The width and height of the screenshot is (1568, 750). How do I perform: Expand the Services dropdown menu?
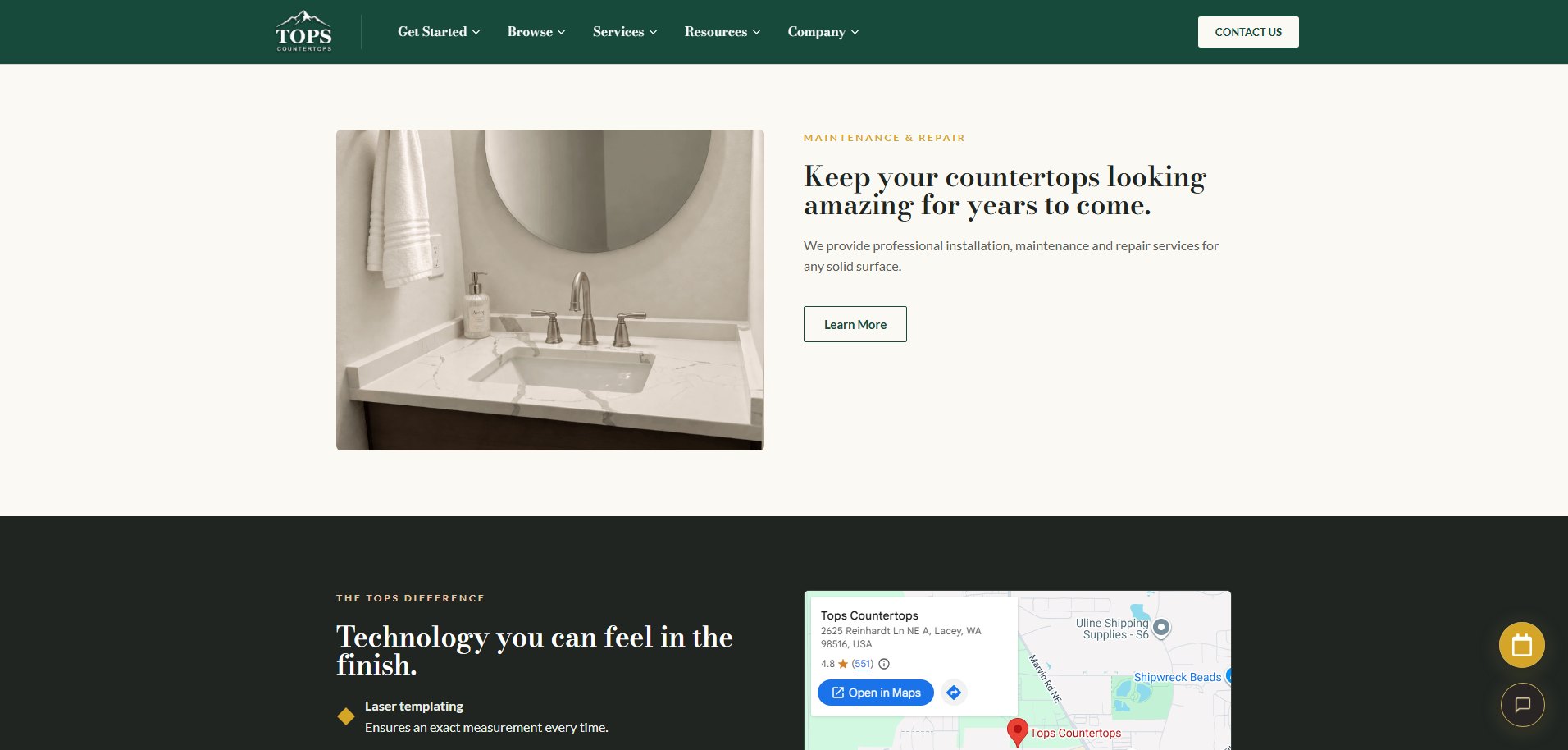coord(625,32)
